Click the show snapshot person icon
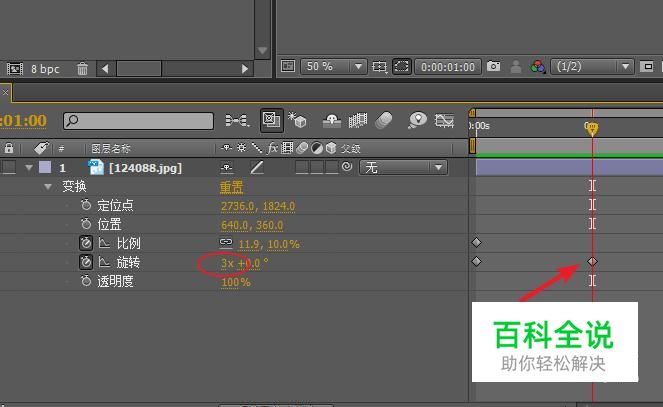 515,66
